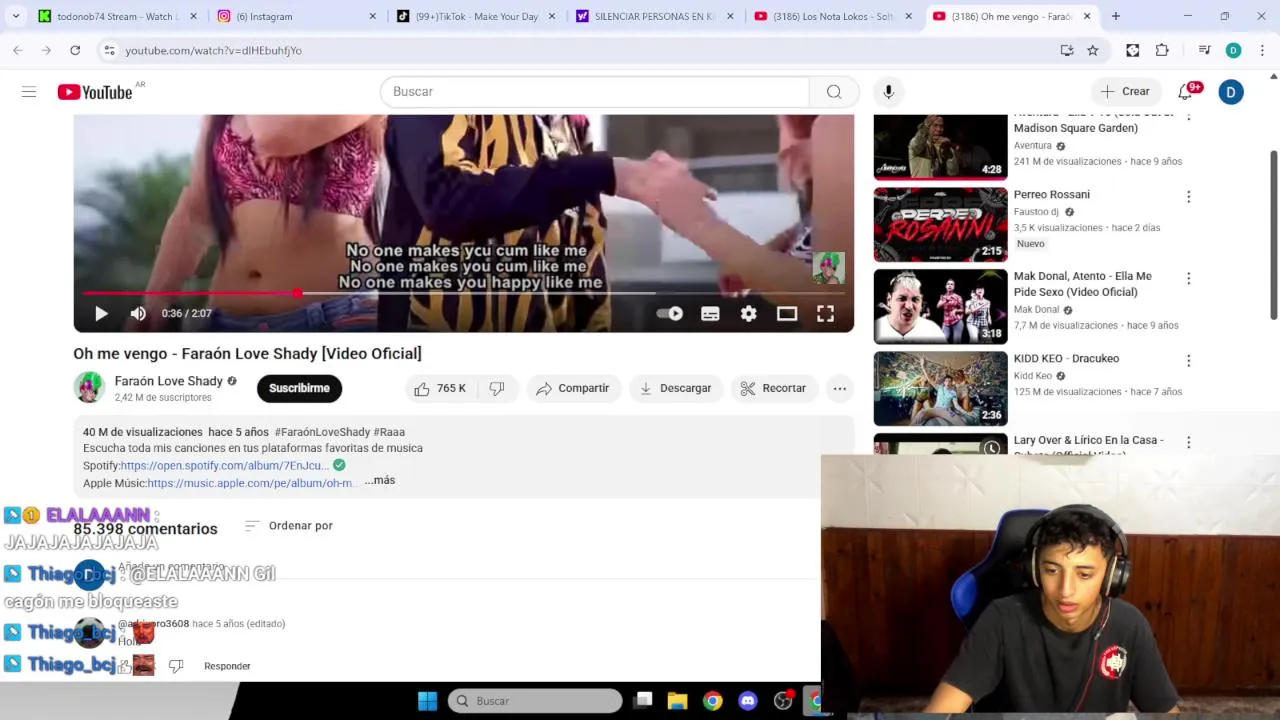
Task: Start voice search with microphone icon
Action: (x=888, y=92)
